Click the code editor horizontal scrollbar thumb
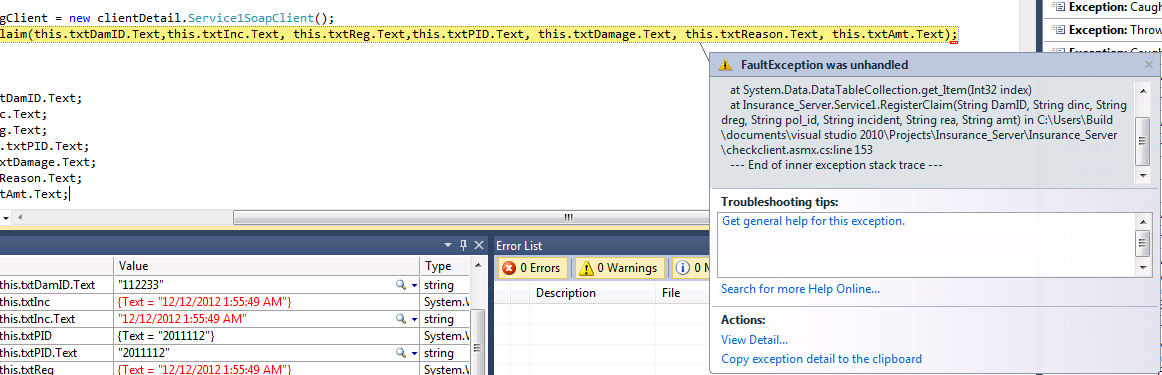This screenshot has height=375, width=1162. tap(472, 217)
